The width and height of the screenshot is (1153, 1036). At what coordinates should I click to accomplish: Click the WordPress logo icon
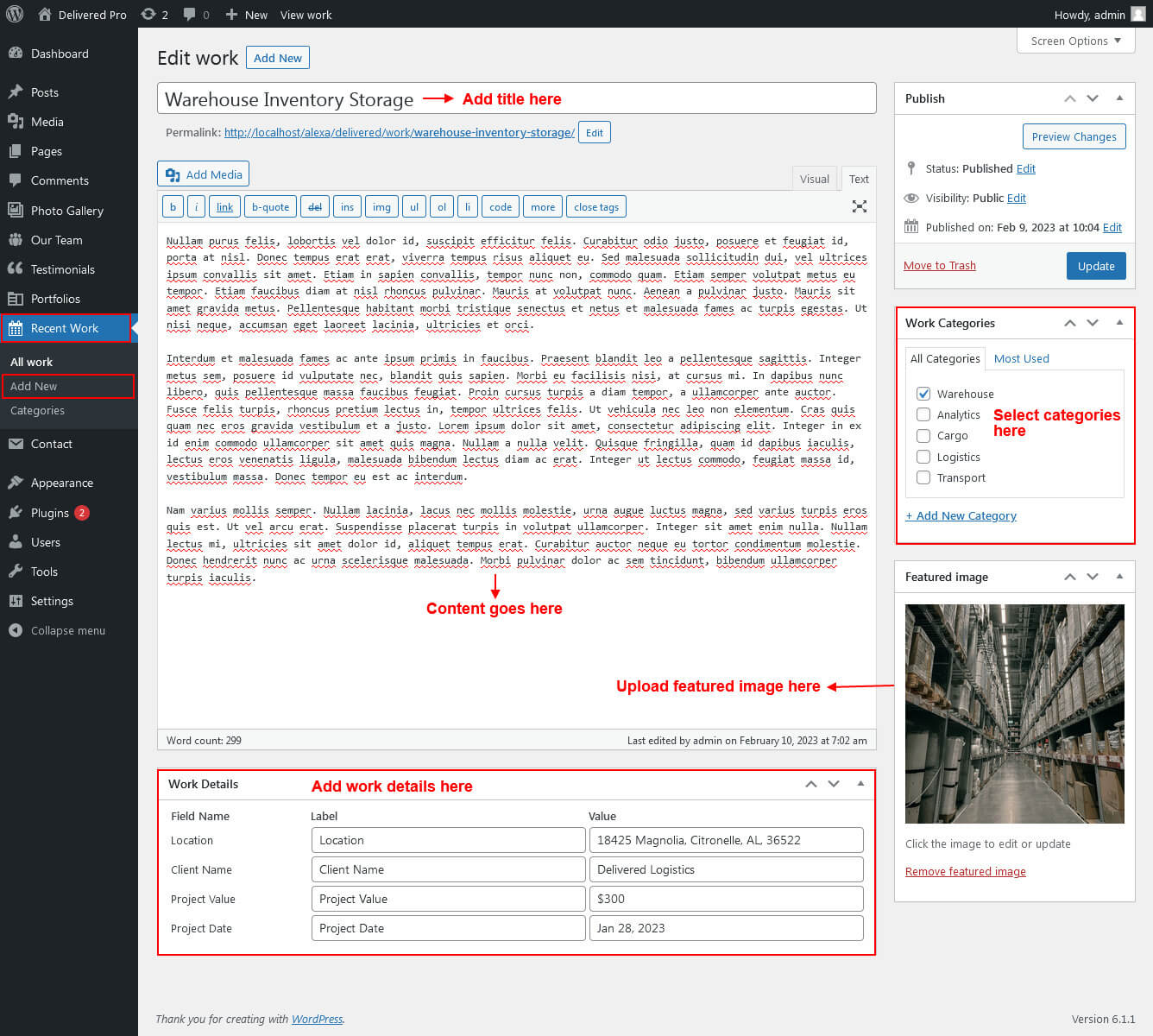click(14, 14)
